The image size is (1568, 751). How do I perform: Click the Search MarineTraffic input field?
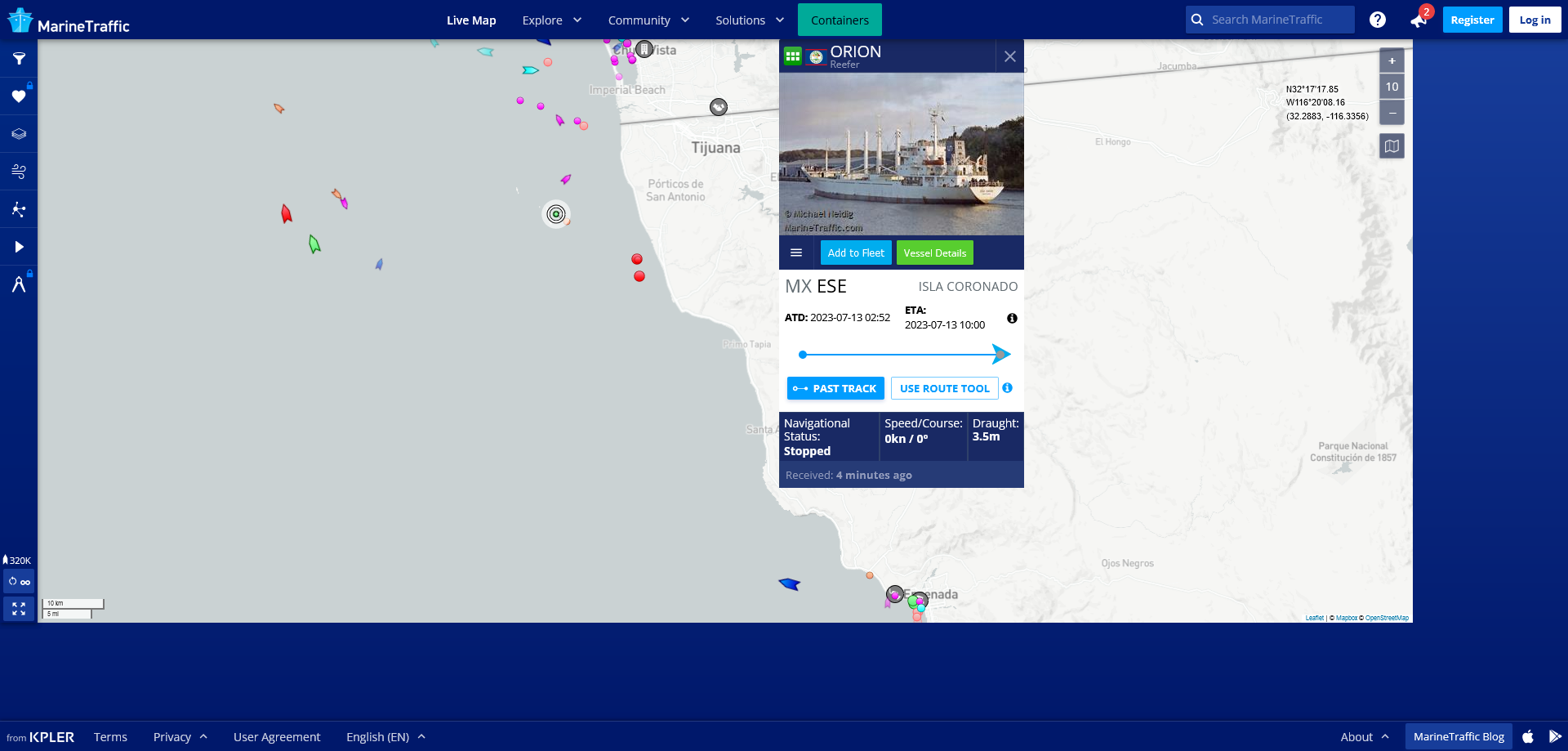[x=1270, y=20]
